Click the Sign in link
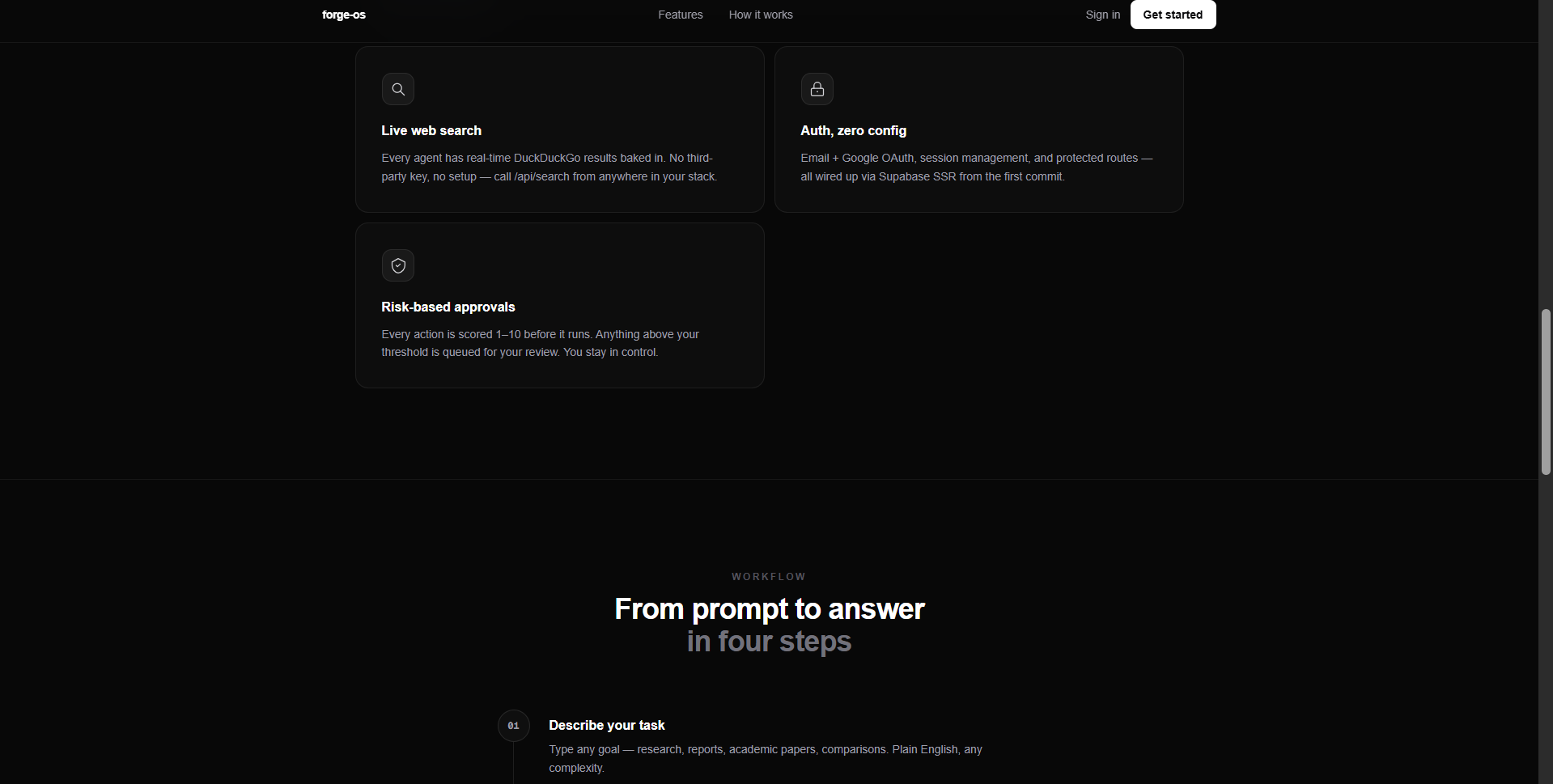The image size is (1553, 784). point(1102,15)
